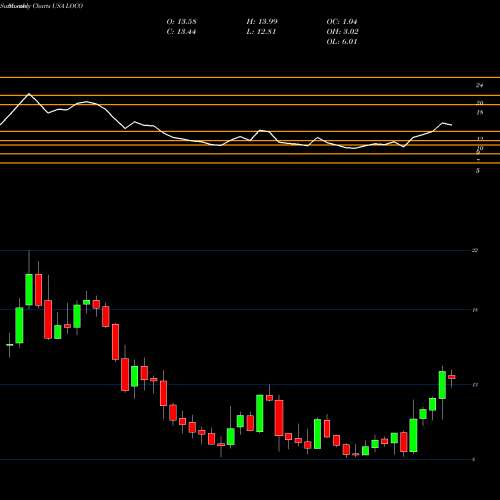
Task: Click the low price value L: 12.81
Action: (261, 32)
